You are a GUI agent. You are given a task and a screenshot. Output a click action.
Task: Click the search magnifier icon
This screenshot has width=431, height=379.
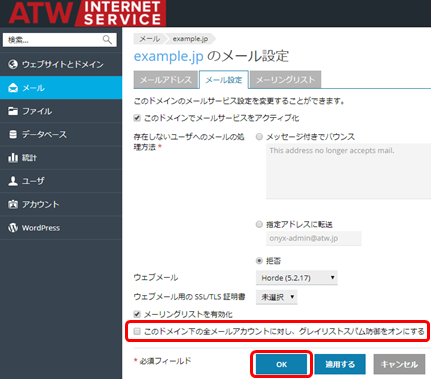click(x=107, y=40)
